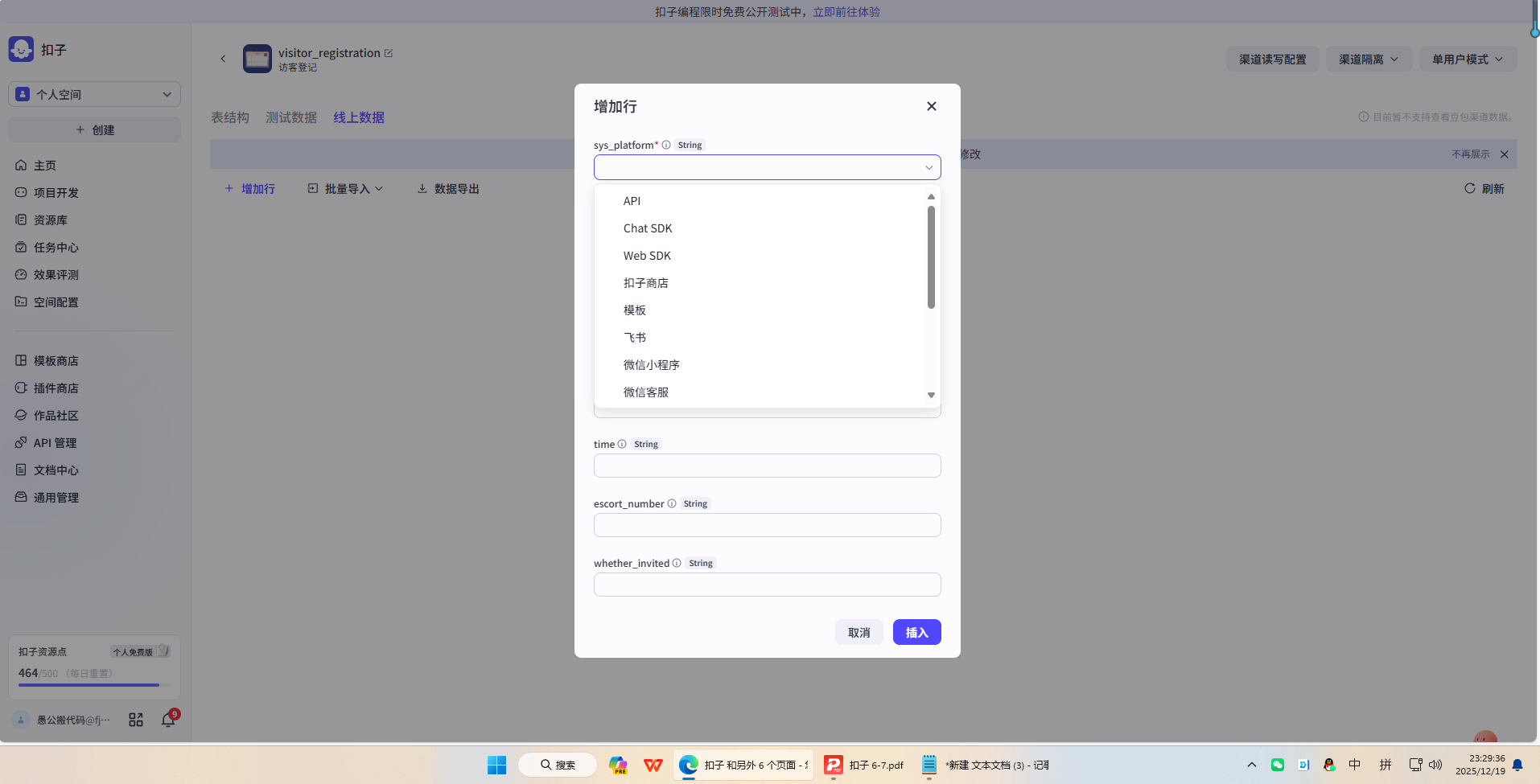Click the notifications bell icon
Image resolution: width=1540 pixels, height=784 pixels.
point(167,720)
